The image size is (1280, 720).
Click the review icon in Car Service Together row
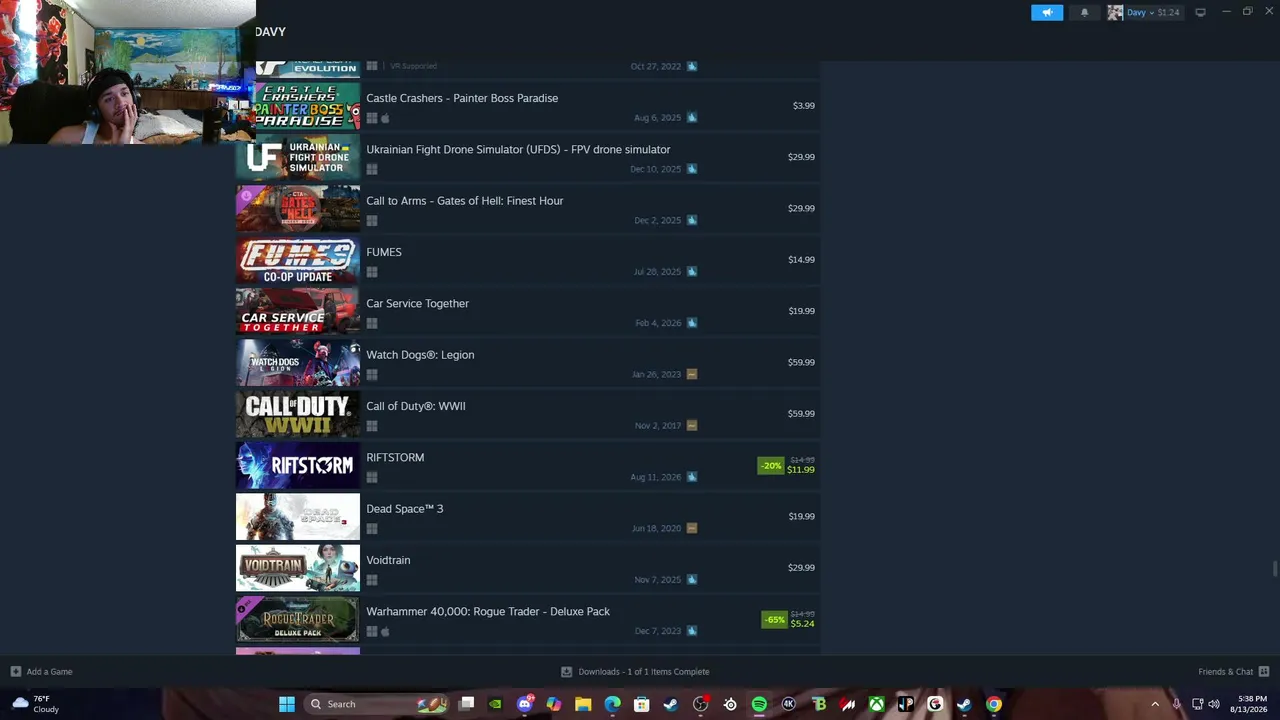tap(692, 323)
